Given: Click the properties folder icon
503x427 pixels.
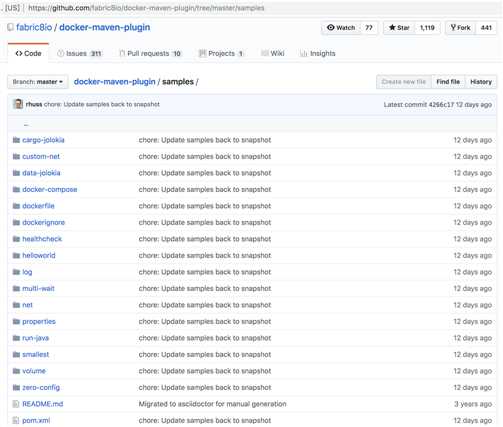Looking at the screenshot, I should [x=16, y=321].
